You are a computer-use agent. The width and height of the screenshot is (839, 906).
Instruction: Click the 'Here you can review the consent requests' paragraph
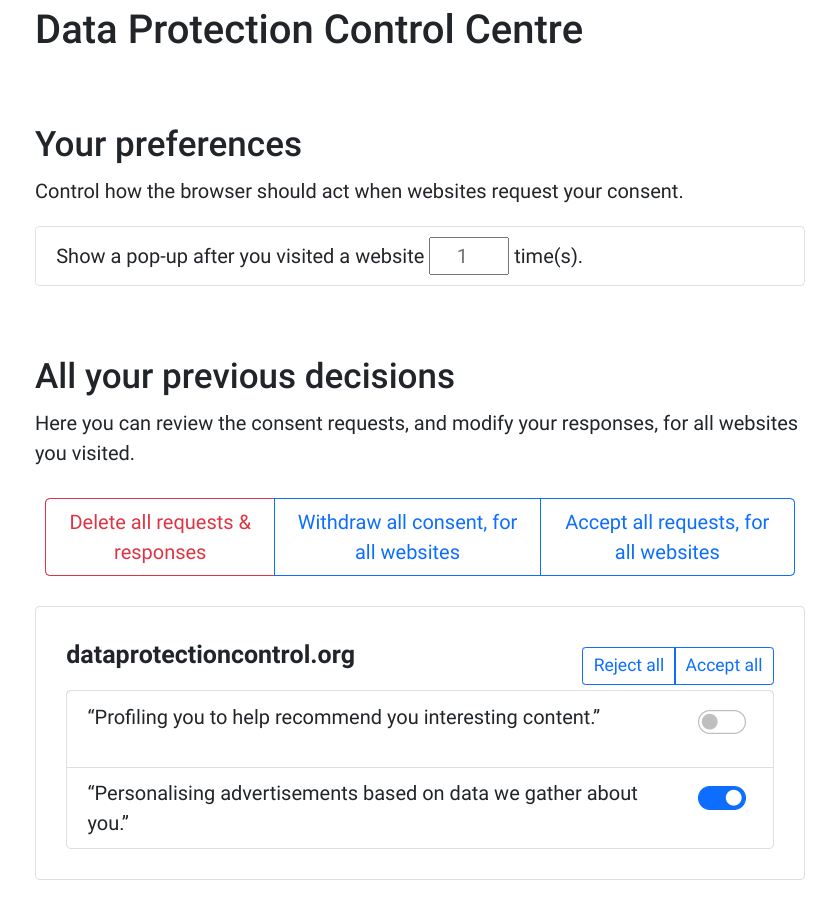[x=416, y=423]
